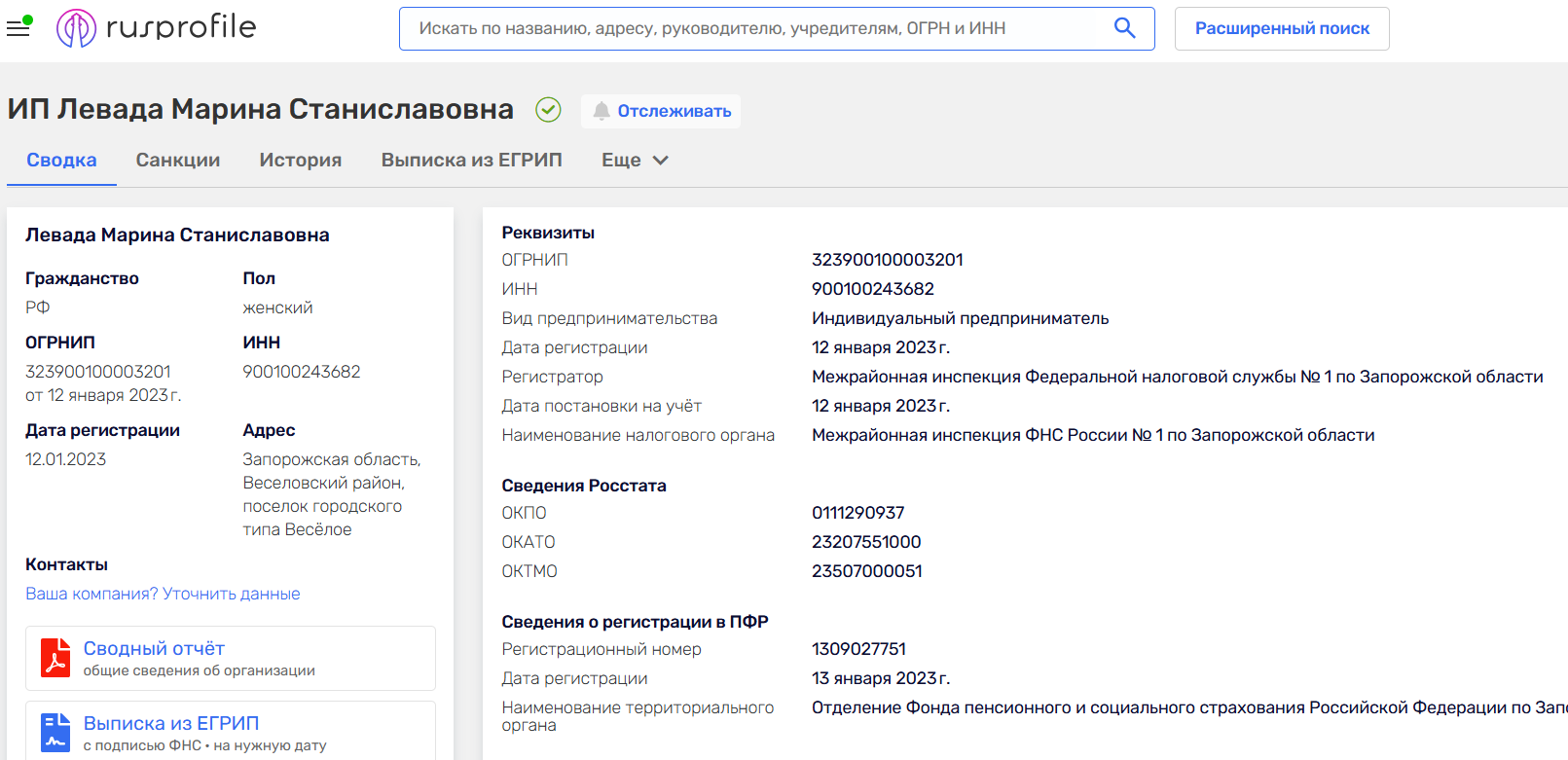Click the name Левада Марина Станиславовна in card
This screenshot has width=1568, height=760.
pyautogui.click(x=177, y=235)
